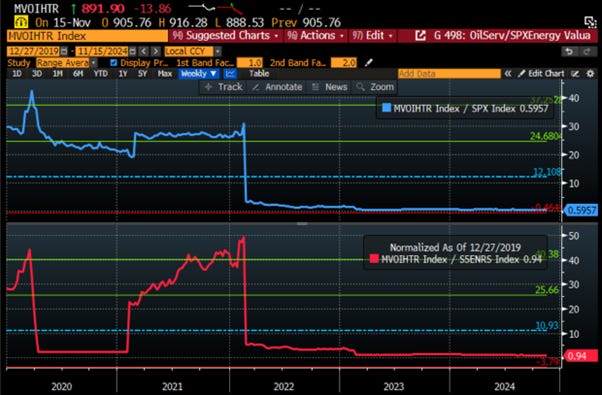Click the pop-out window icon at top right
Viewport: 602px width, 395px height.
coord(590,22)
